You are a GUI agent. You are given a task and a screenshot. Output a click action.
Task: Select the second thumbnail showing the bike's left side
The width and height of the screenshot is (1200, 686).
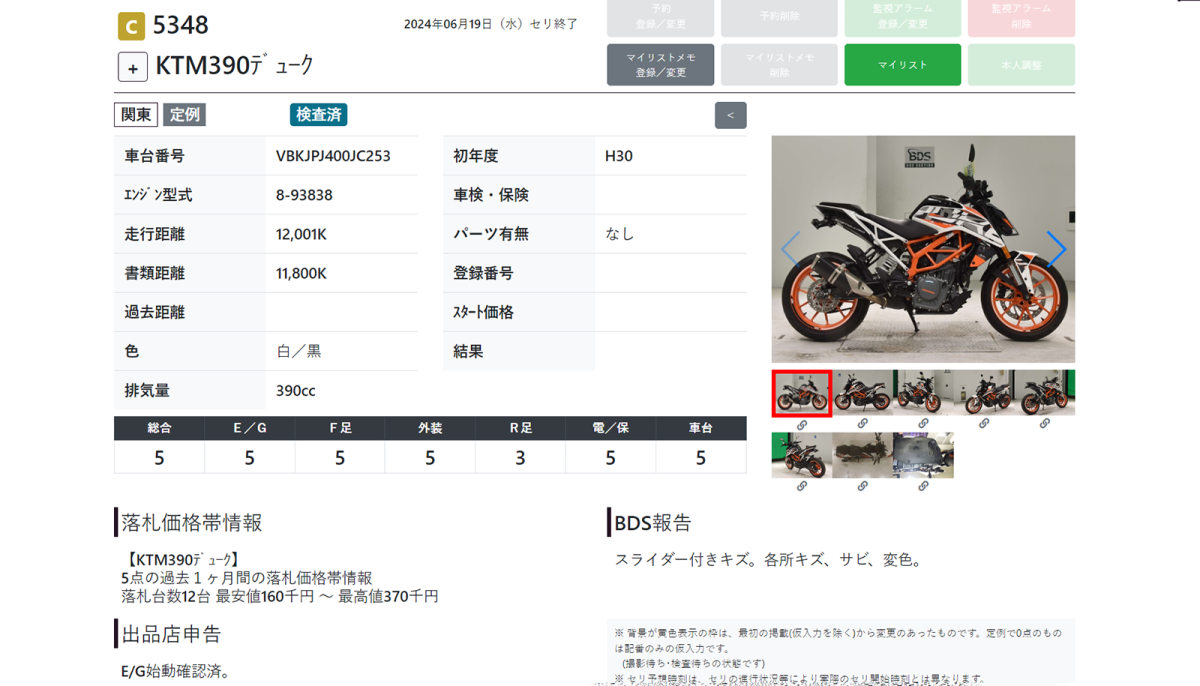click(x=862, y=393)
